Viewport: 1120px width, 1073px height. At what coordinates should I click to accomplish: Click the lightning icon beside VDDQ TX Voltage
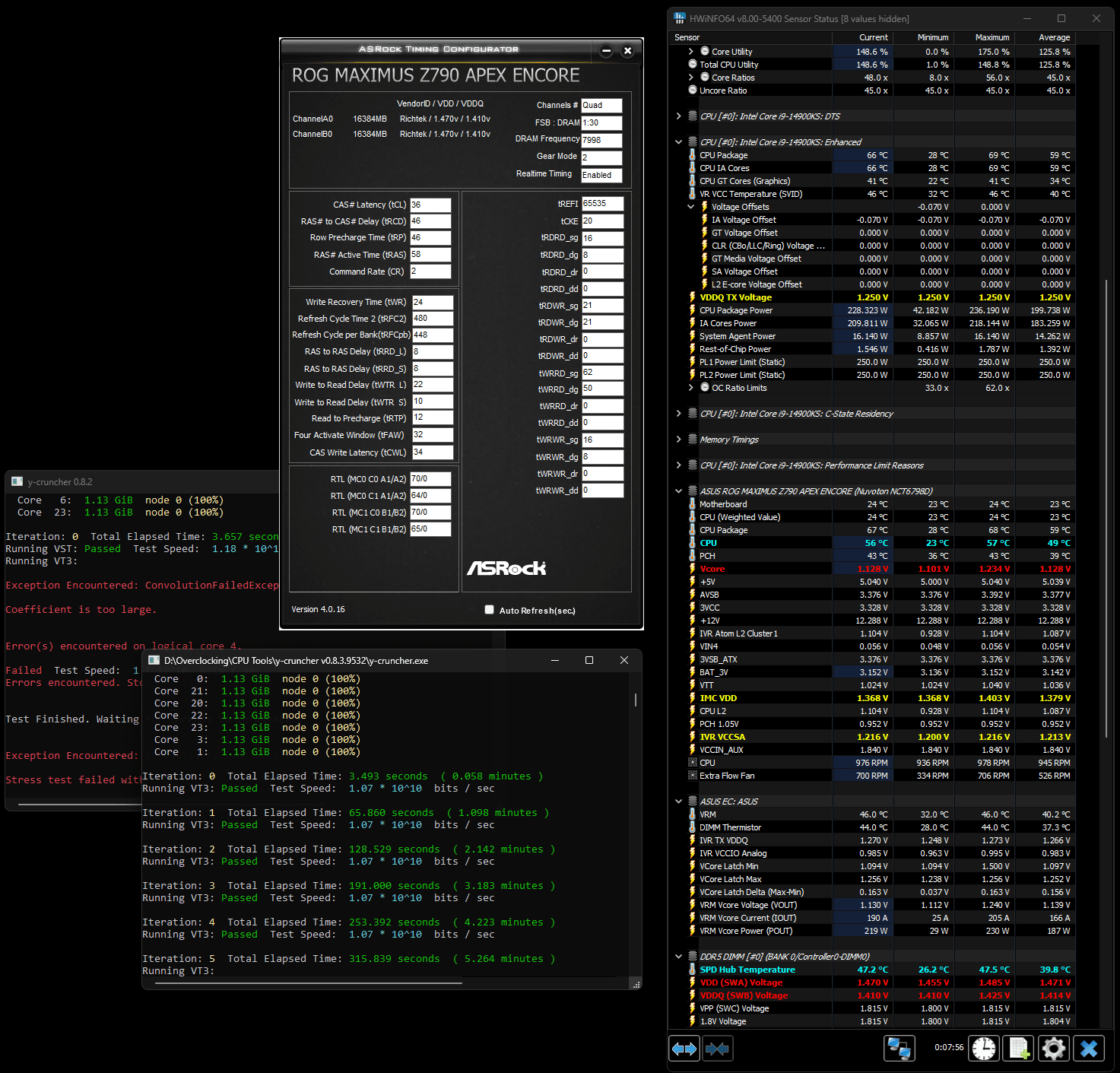click(x=692, y=297)
